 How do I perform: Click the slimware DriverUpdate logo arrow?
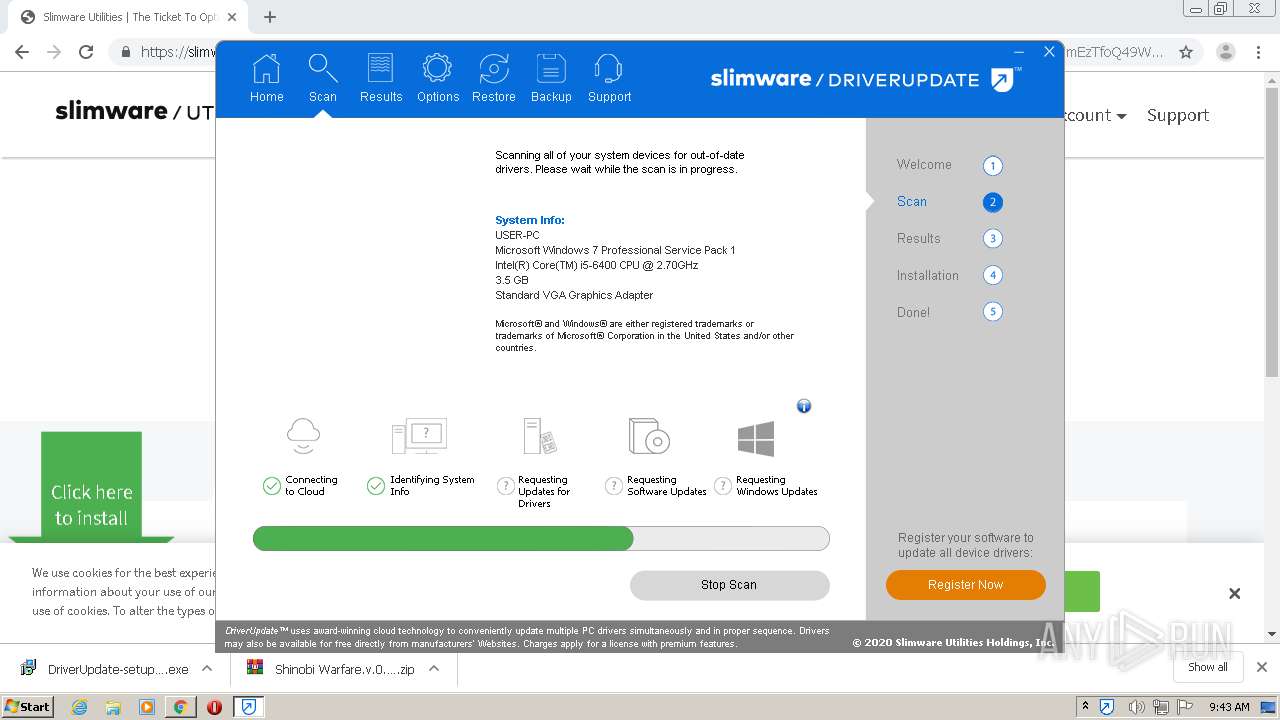[1003, 79]
